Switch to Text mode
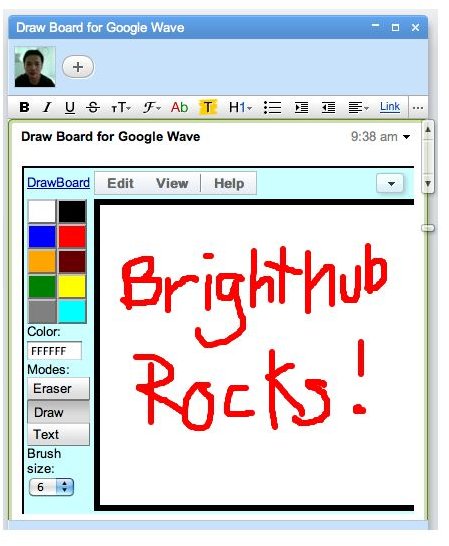This screenshot has height=546, width=449. (59, 435)
